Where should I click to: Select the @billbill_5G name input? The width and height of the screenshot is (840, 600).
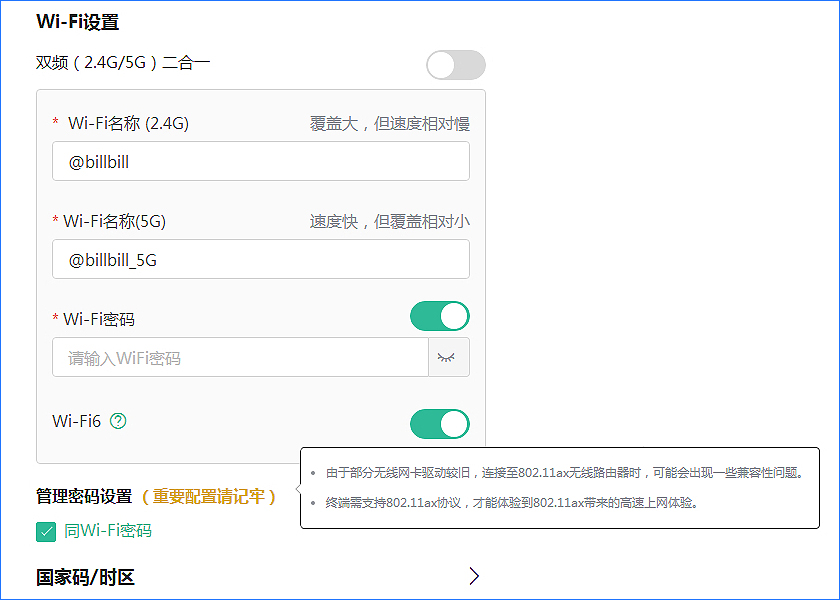point(260,259)
